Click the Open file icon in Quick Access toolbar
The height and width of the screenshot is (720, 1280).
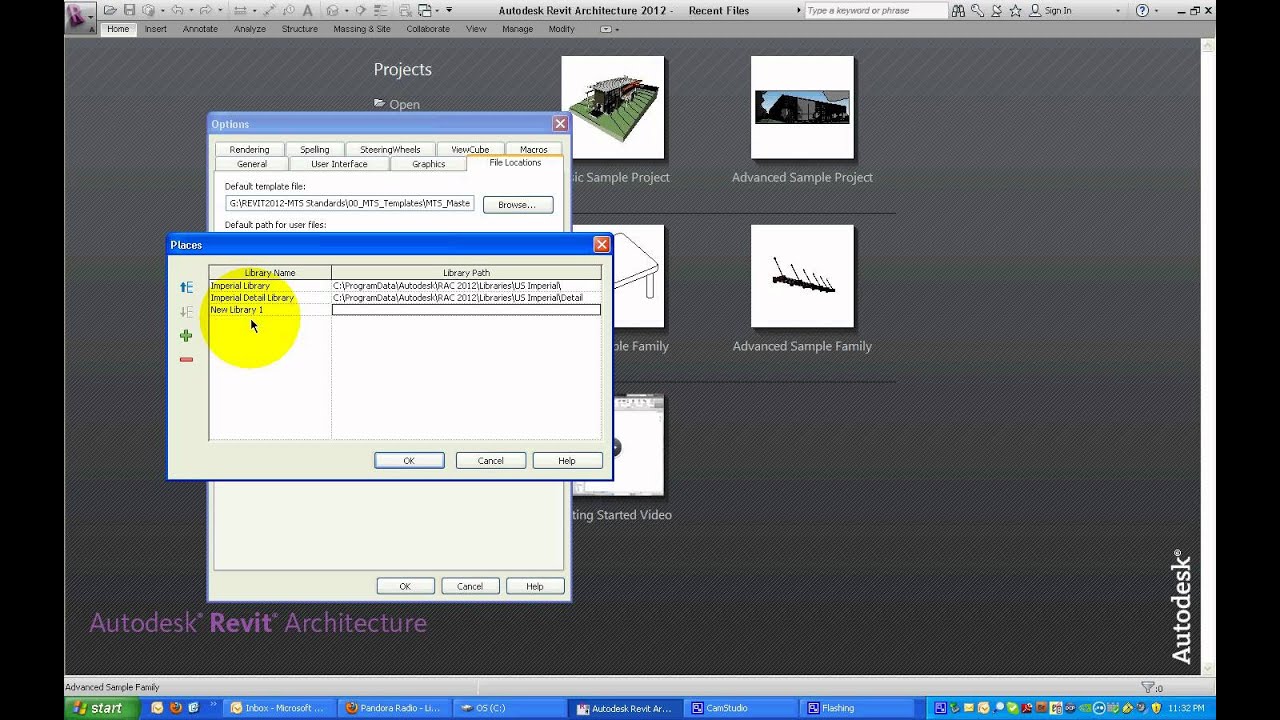(x=110, y=10)
